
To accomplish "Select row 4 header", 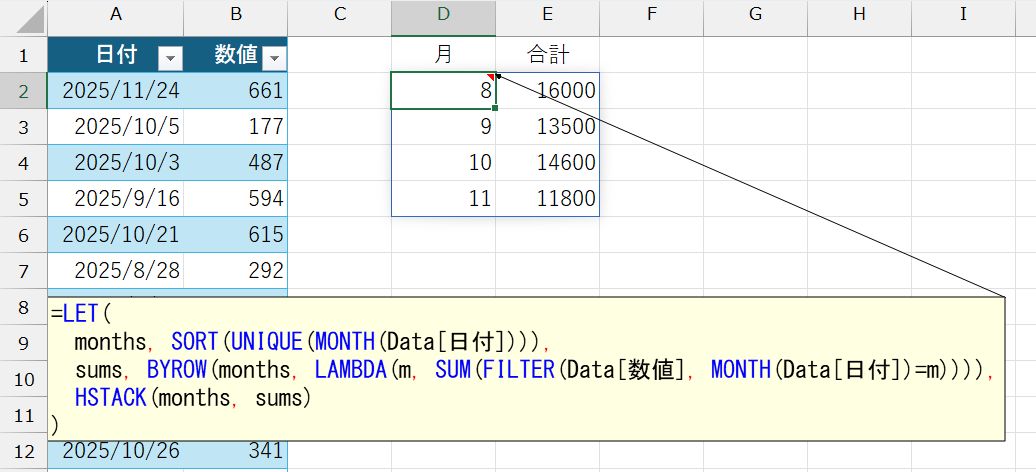I will pyautogui.click(x=24, y=163).
